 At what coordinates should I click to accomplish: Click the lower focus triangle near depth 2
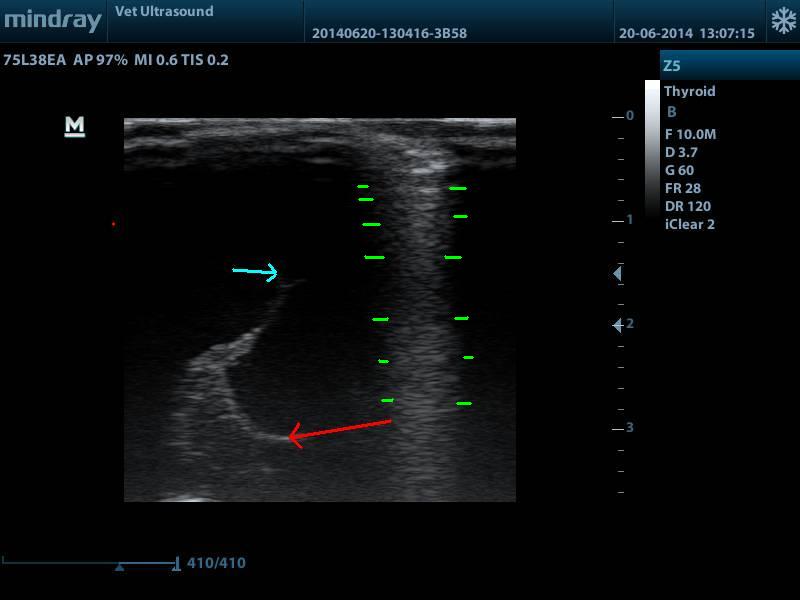tap(617, 325)
